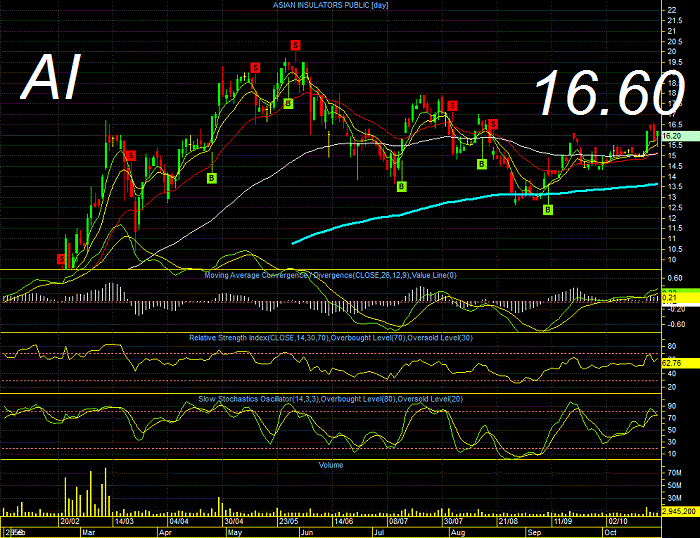This screenshot has height=538, width=700.
Task: Select the B buy marker in September near 12.5
Action: (548, 209)
